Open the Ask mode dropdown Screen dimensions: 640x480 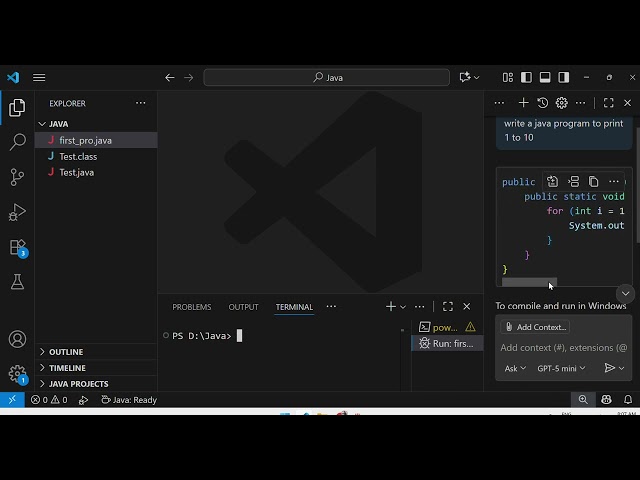pos(515,368)
